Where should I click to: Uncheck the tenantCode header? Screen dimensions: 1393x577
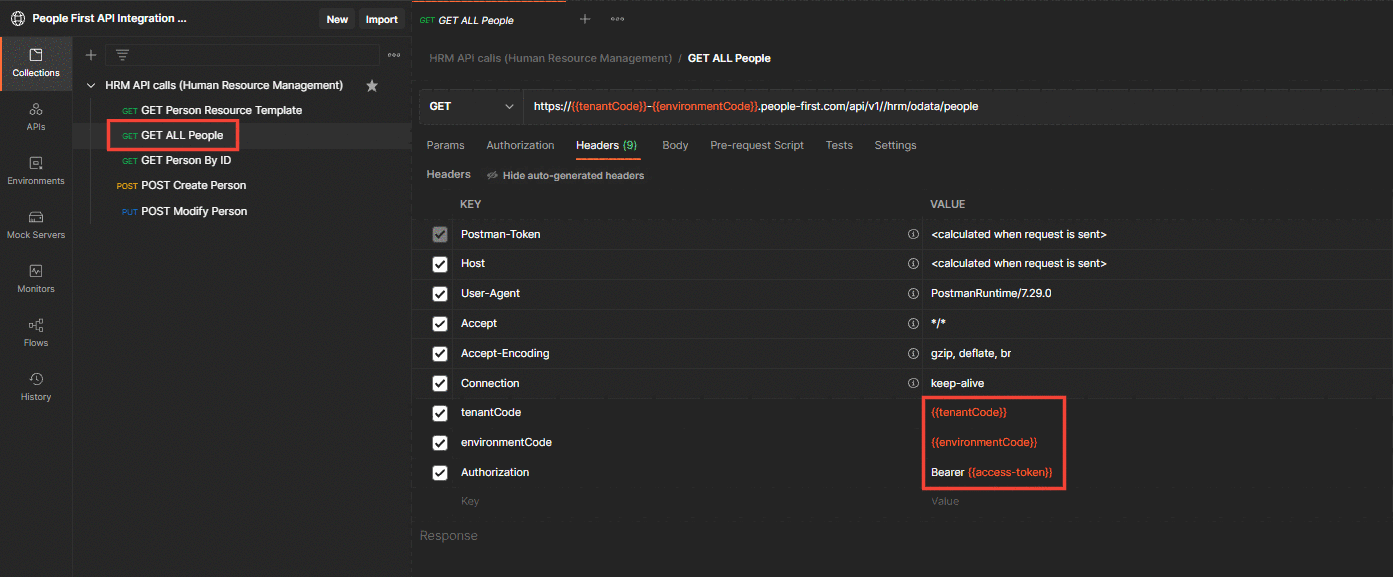click(x=439, y=412)
